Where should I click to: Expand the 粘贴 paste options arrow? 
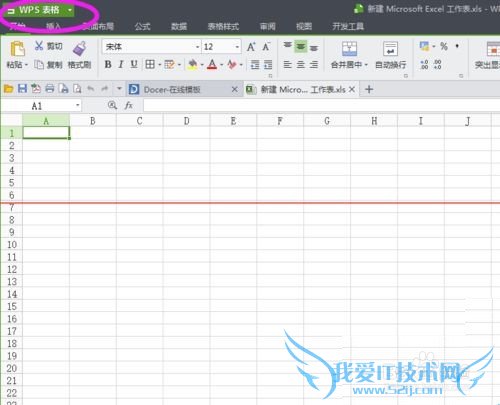pos(26,65)
